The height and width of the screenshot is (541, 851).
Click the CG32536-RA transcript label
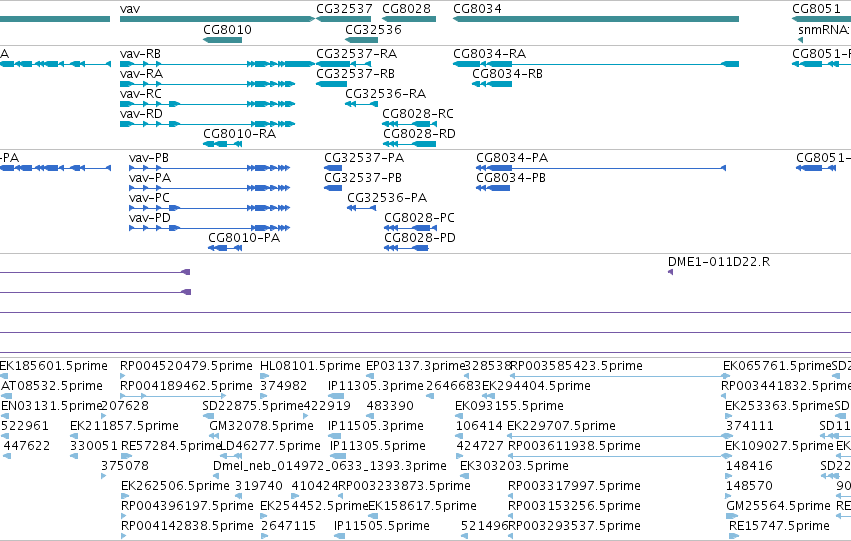(385, 94)
